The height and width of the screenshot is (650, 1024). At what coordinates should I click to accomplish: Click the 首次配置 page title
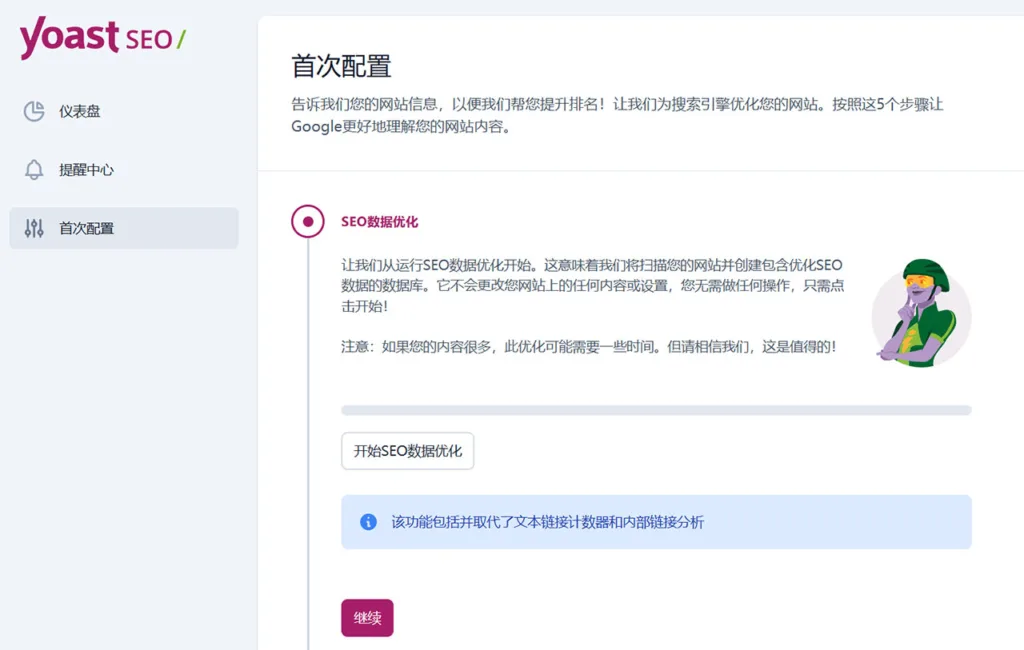[x=341, y=66]
